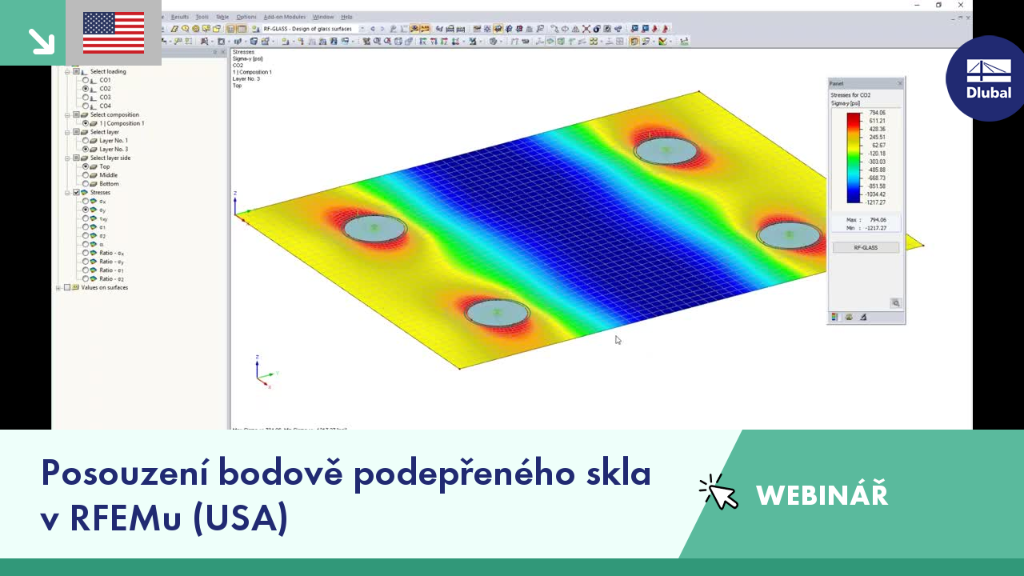Screen dimensions: 1024x576
Task: Collapse the Select loading tree node
Action: click(67, 71)
